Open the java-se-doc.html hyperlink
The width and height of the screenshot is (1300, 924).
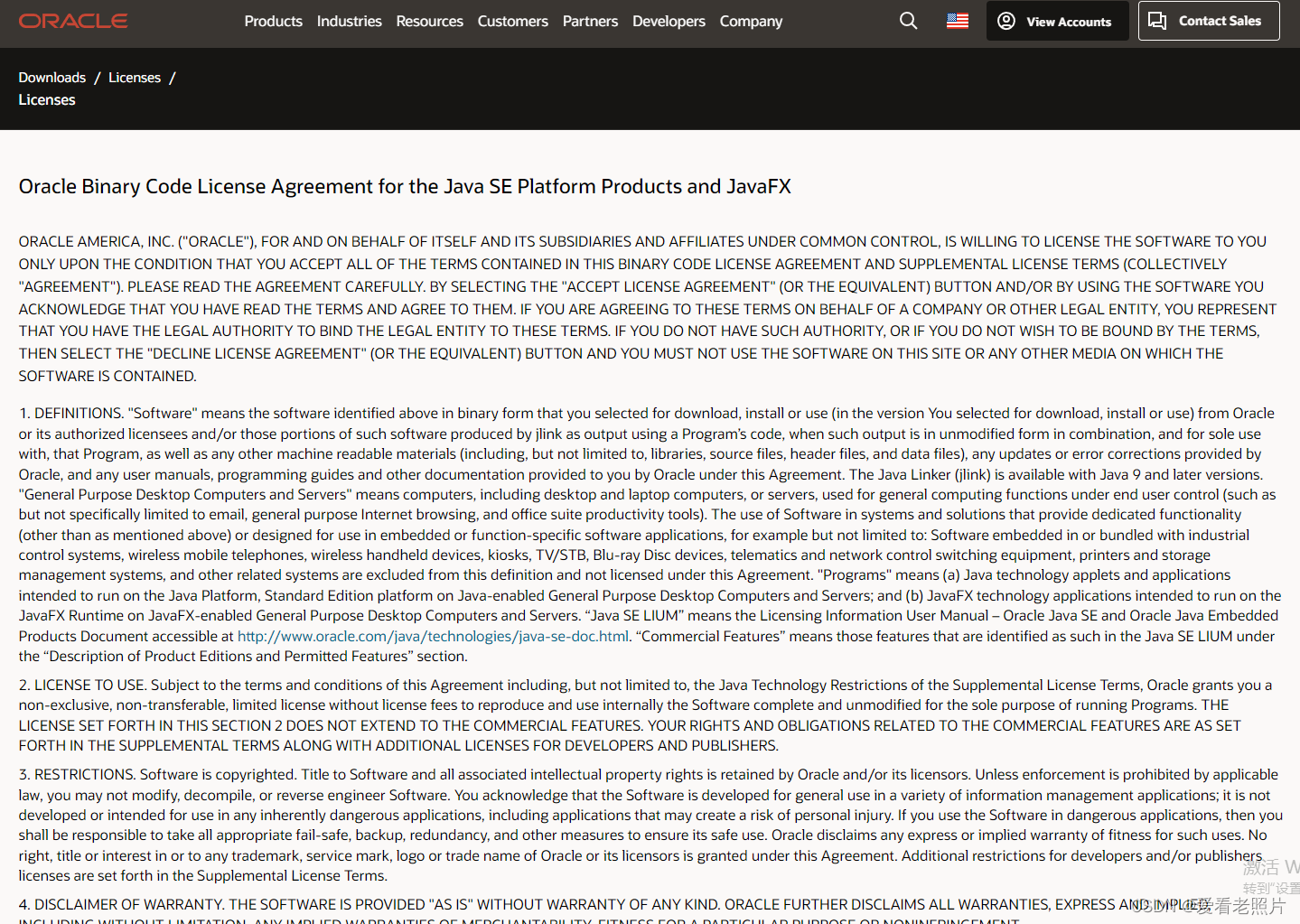433,636
